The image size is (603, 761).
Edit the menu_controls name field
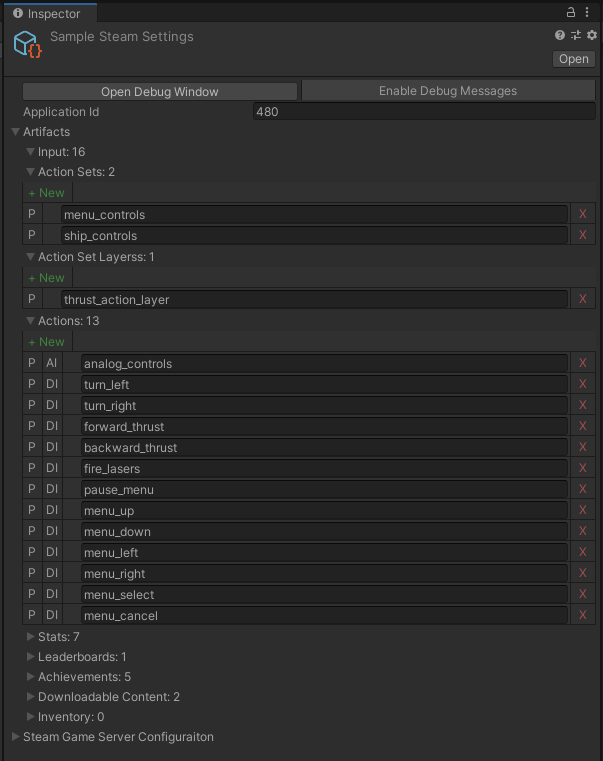tap(315, 215)
